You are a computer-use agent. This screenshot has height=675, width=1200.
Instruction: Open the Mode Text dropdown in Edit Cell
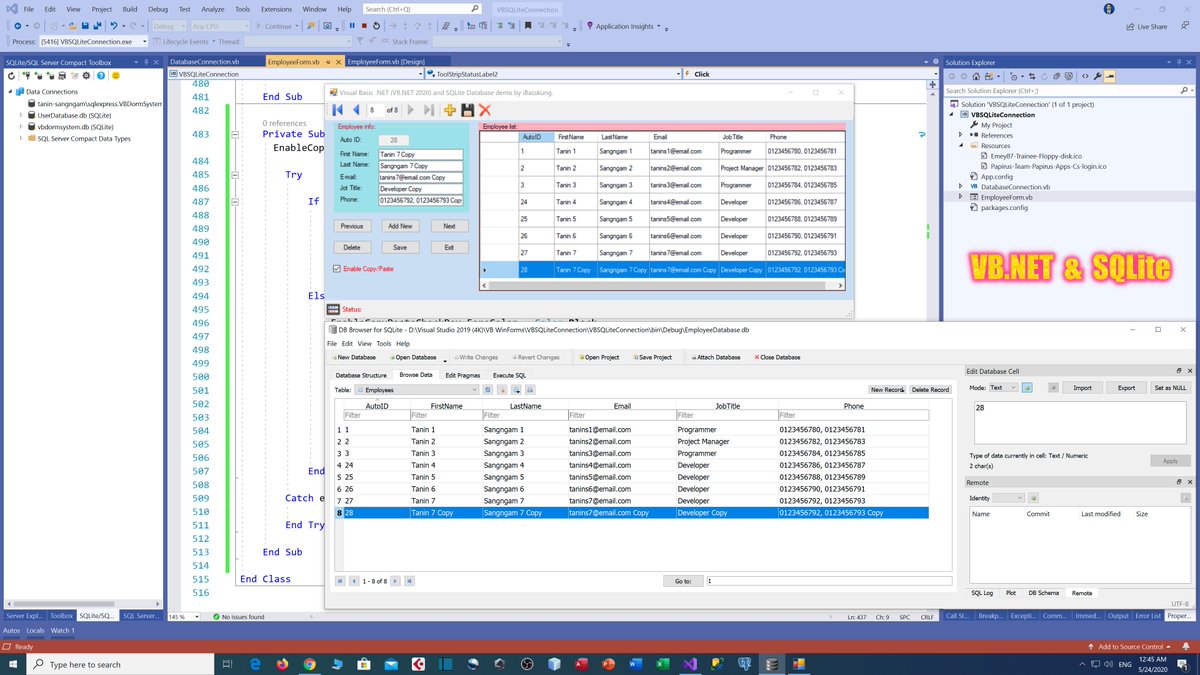coord(1003,387)
